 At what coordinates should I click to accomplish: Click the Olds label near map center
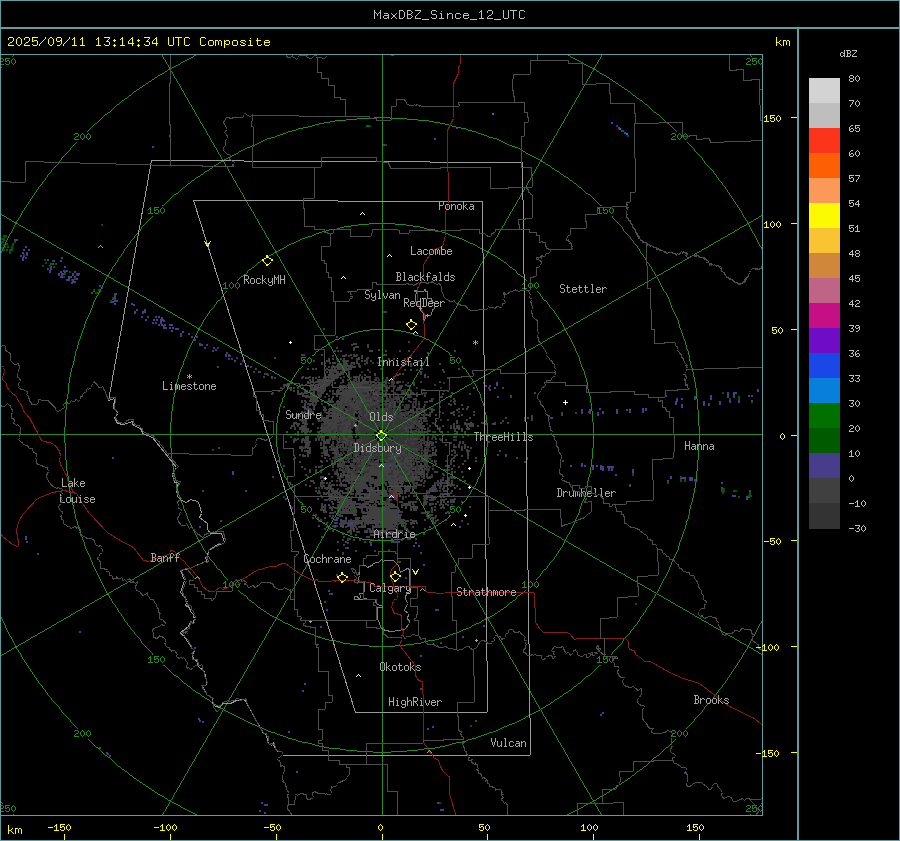[x=381, y=417]
